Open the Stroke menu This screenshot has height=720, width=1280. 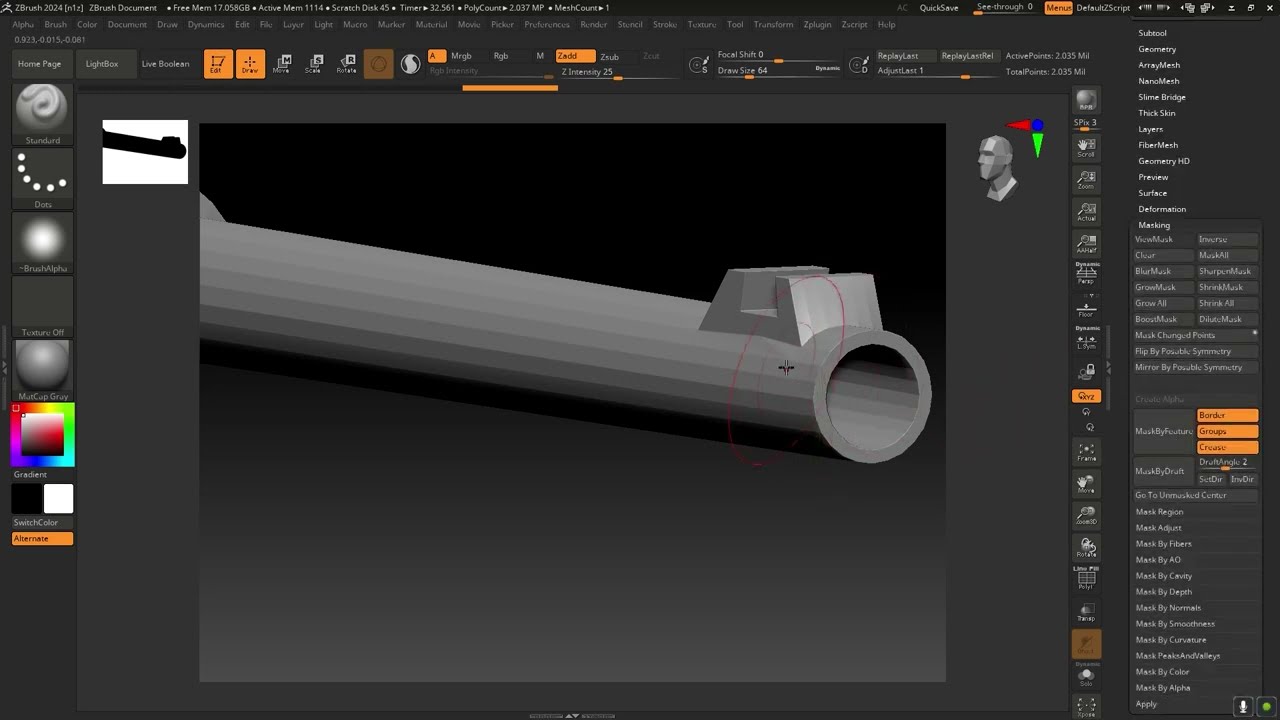[664, 24]
